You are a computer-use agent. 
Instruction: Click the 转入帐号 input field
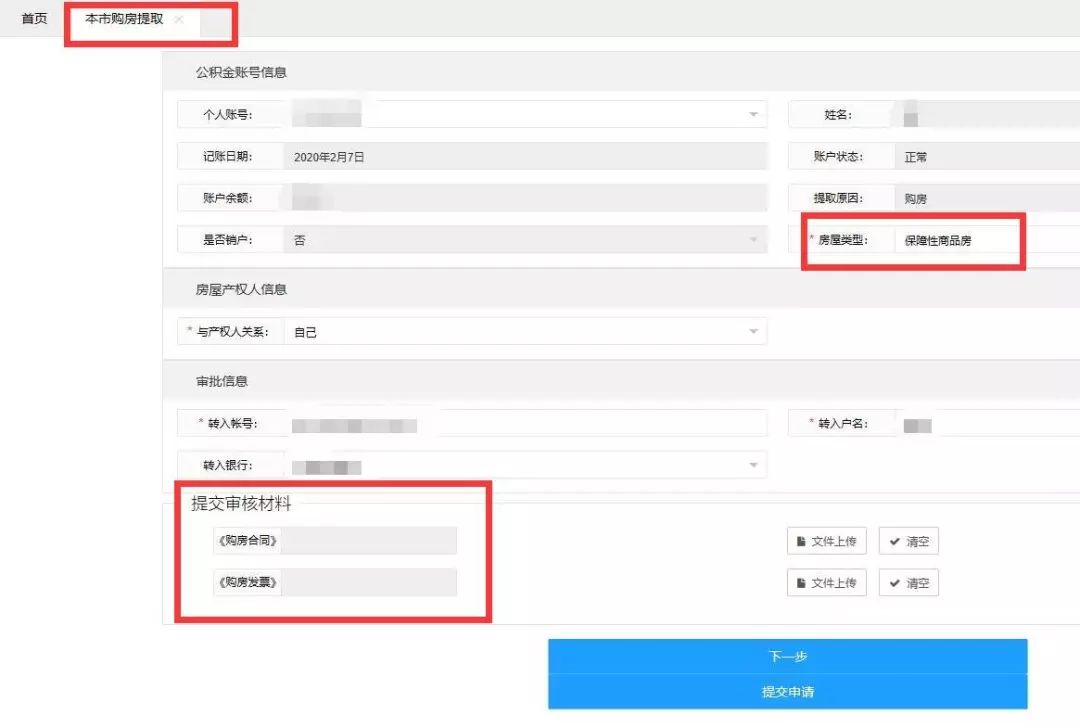click(520, 423)
